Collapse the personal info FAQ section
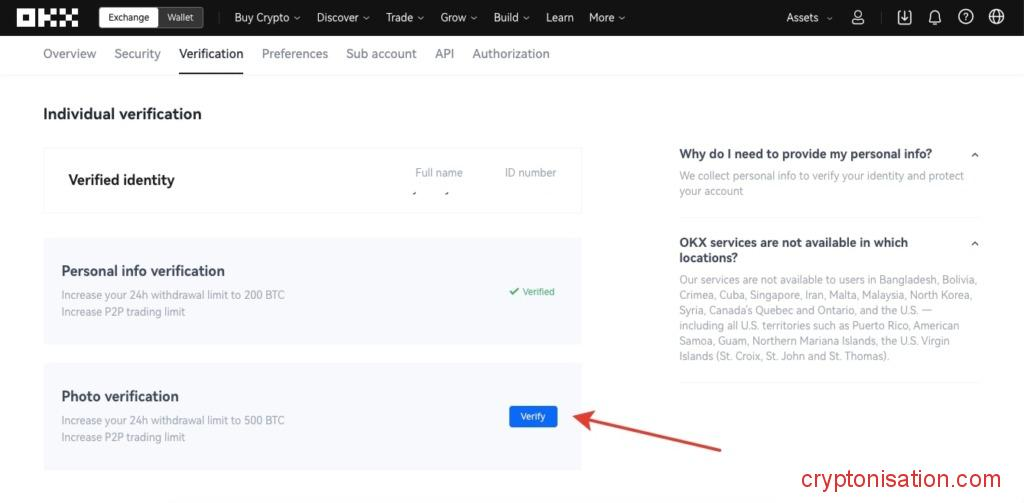The image size is (1024, 503). (x=975, y=155)
